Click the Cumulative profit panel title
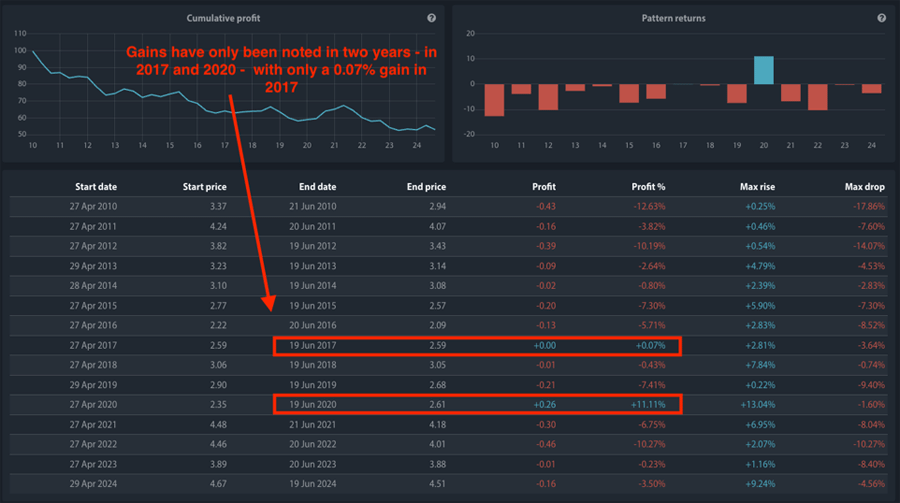Viewport: 900px width, 503px height. point(219,18)
